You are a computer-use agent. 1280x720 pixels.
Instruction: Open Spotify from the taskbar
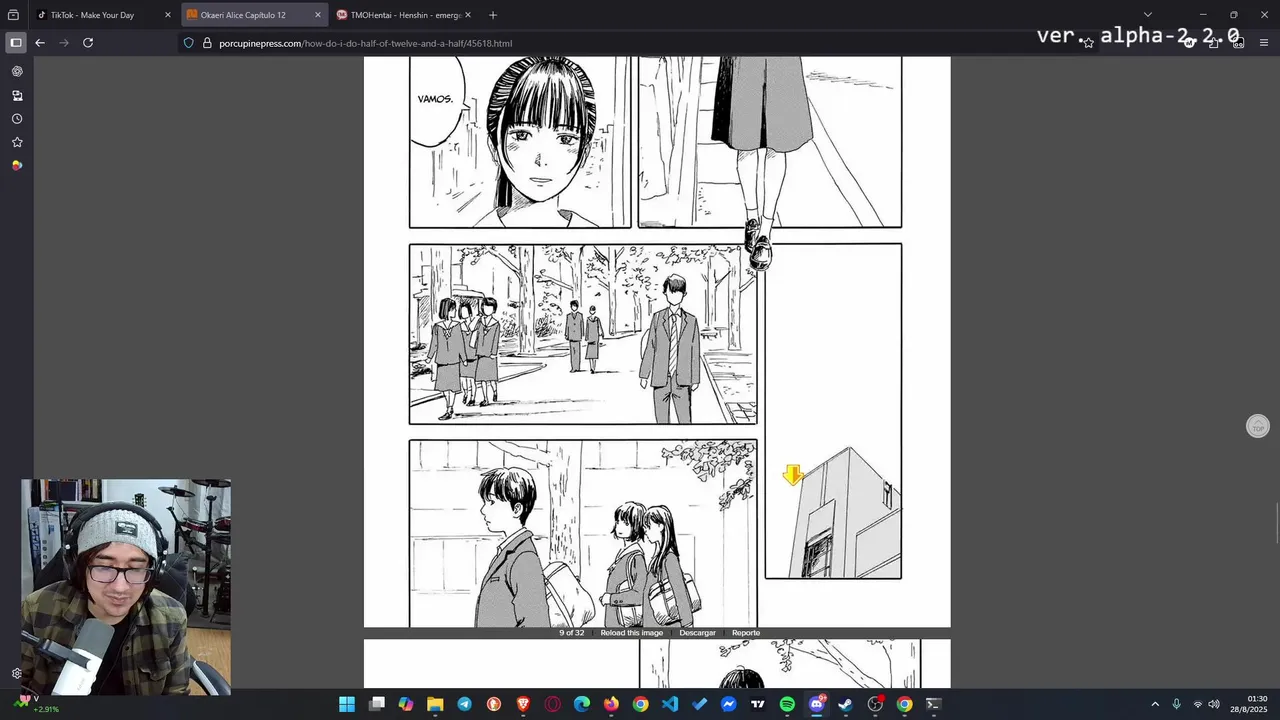coord(787,704)
